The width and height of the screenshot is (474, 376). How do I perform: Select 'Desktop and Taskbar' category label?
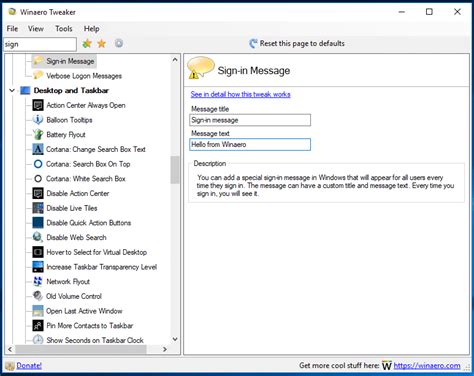[x=71, y=90]
